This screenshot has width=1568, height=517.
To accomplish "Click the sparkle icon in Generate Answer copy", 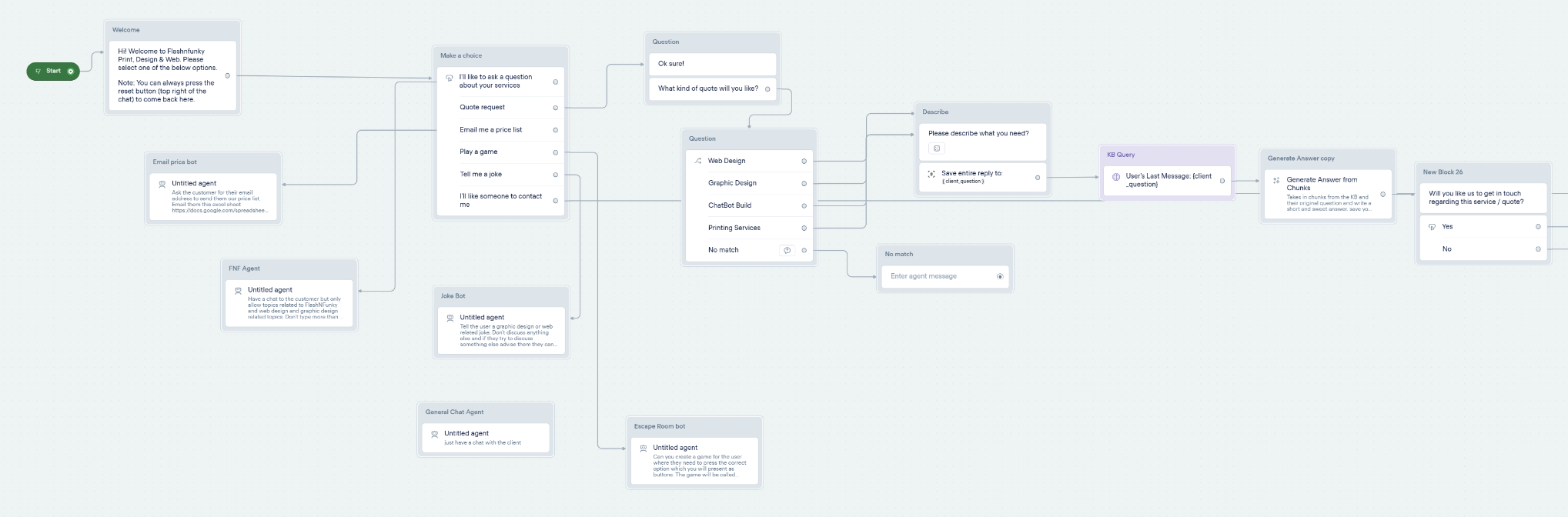I will pos(1276,181).
